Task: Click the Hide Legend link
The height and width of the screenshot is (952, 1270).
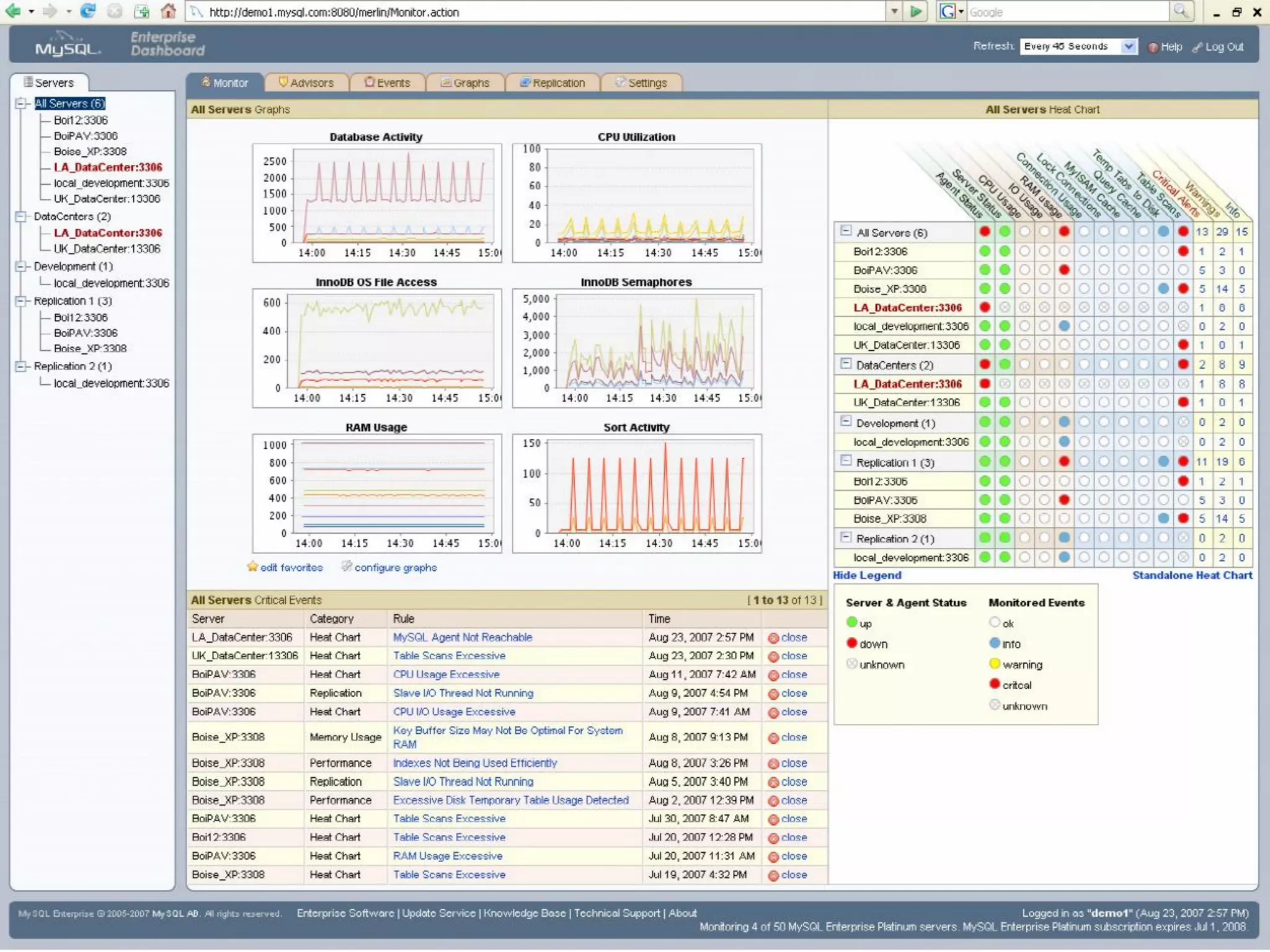Action: (x=867, y=575)
